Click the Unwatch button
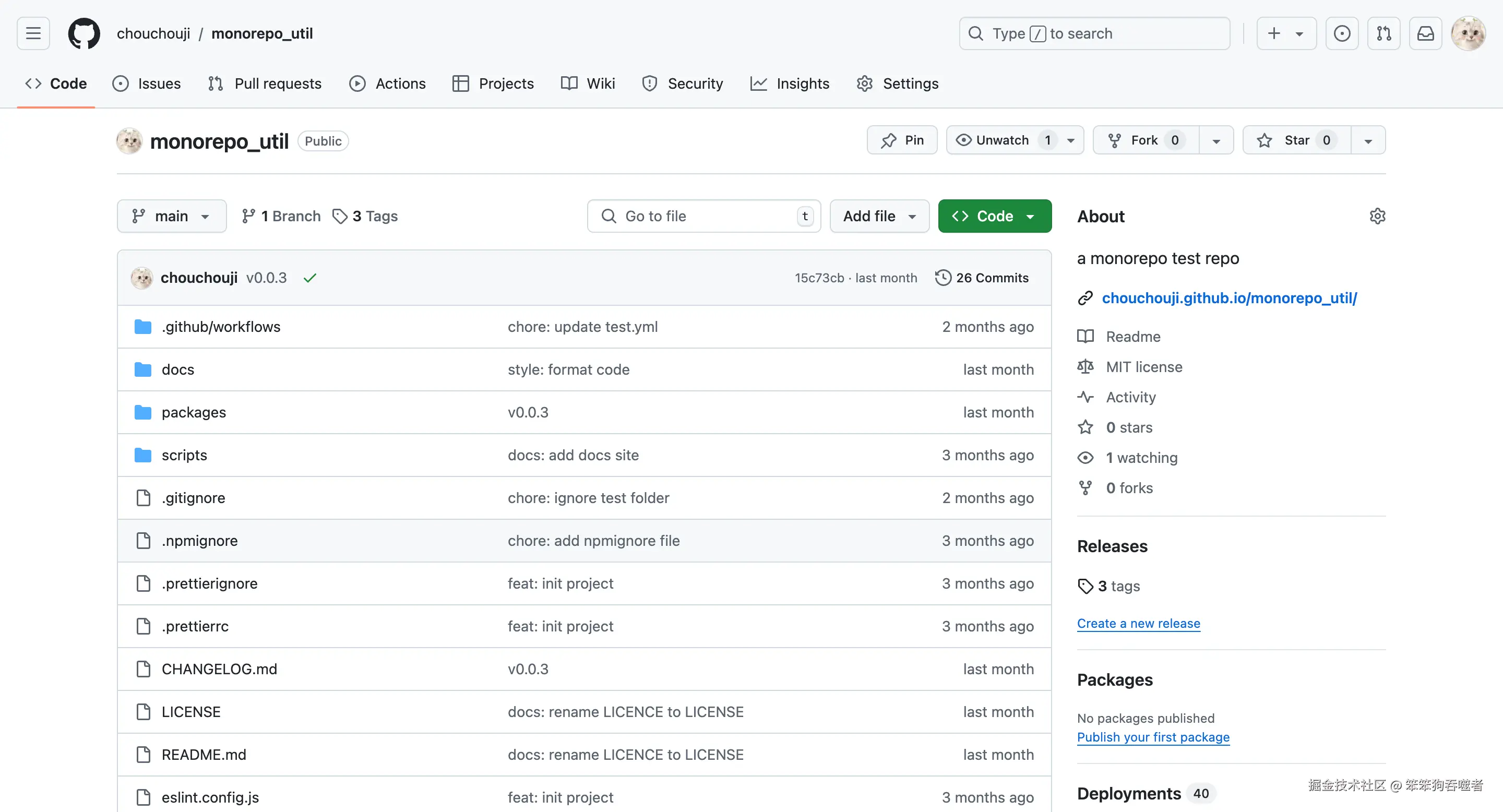Screen dimensions: 1503x812 pyautogui.click(x=1002, y=140)
